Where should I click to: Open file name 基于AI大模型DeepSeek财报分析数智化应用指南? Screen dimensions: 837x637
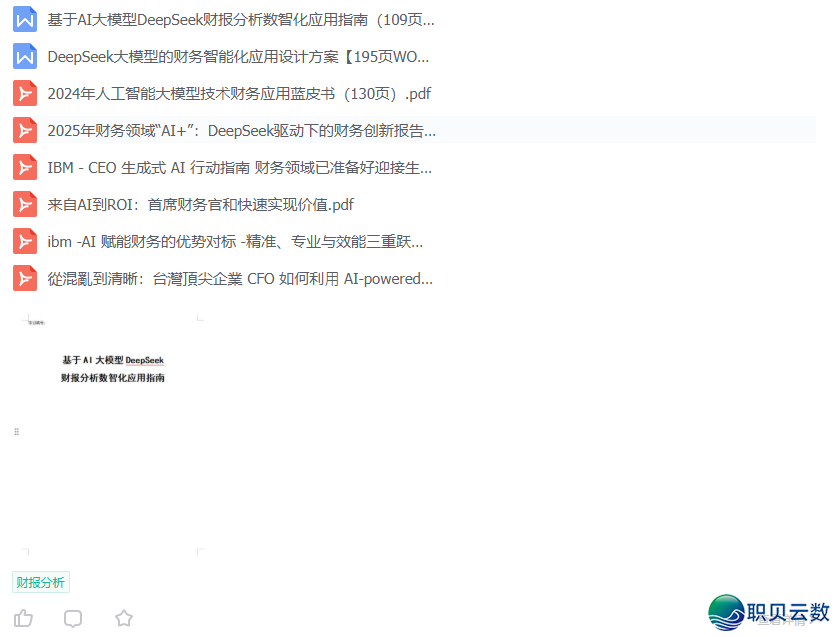pyautogui.click(x=240, y=20)
